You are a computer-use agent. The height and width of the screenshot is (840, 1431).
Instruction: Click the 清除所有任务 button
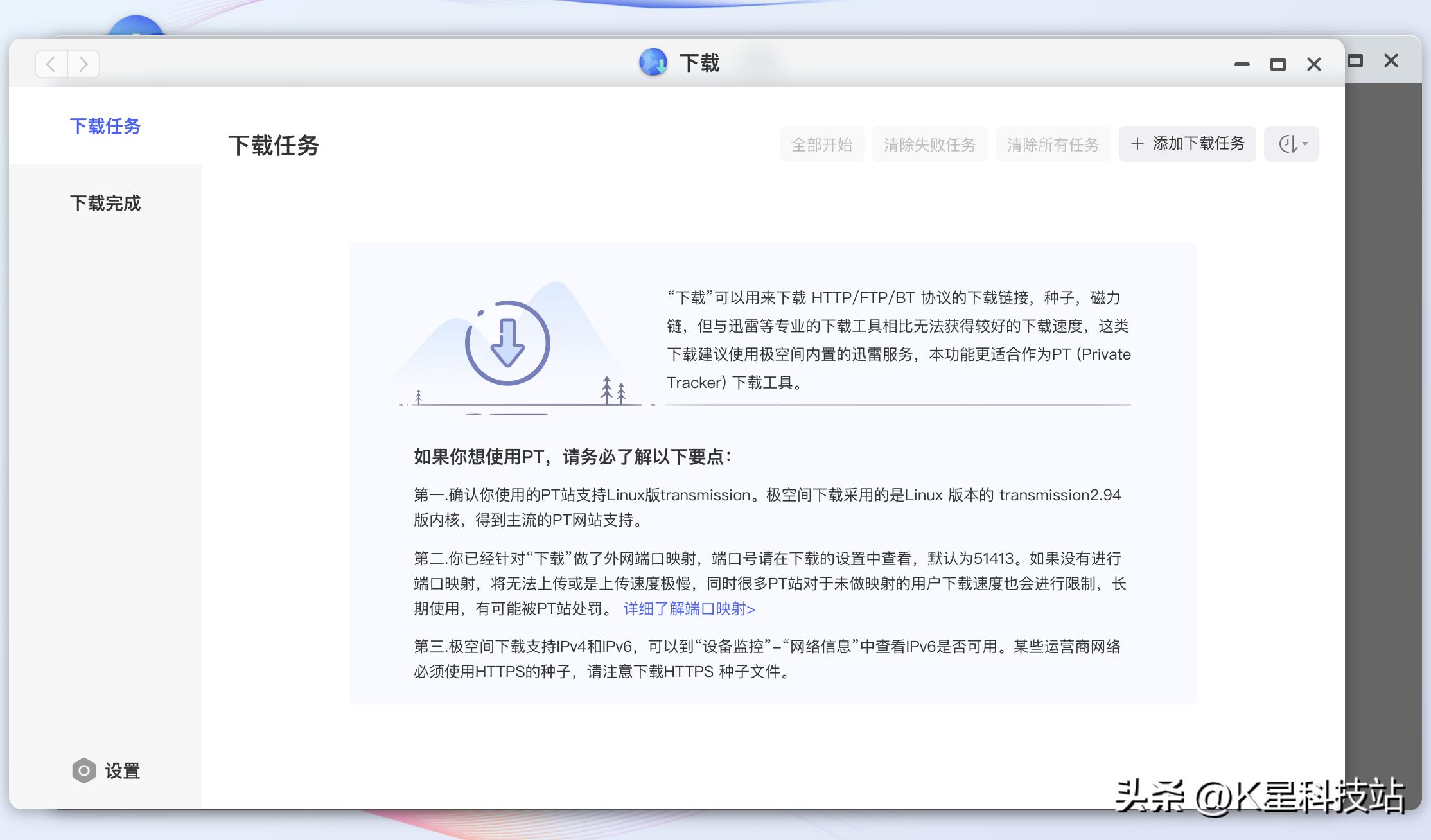[x=1053, y=144]
